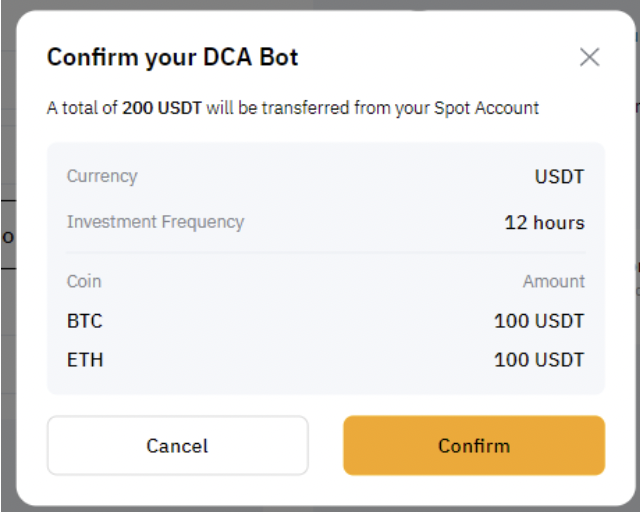This screenshot has width=640, height=514.
Task: Click the 'A total of' text
Action: pyautogui.click(x=82, y=108)
